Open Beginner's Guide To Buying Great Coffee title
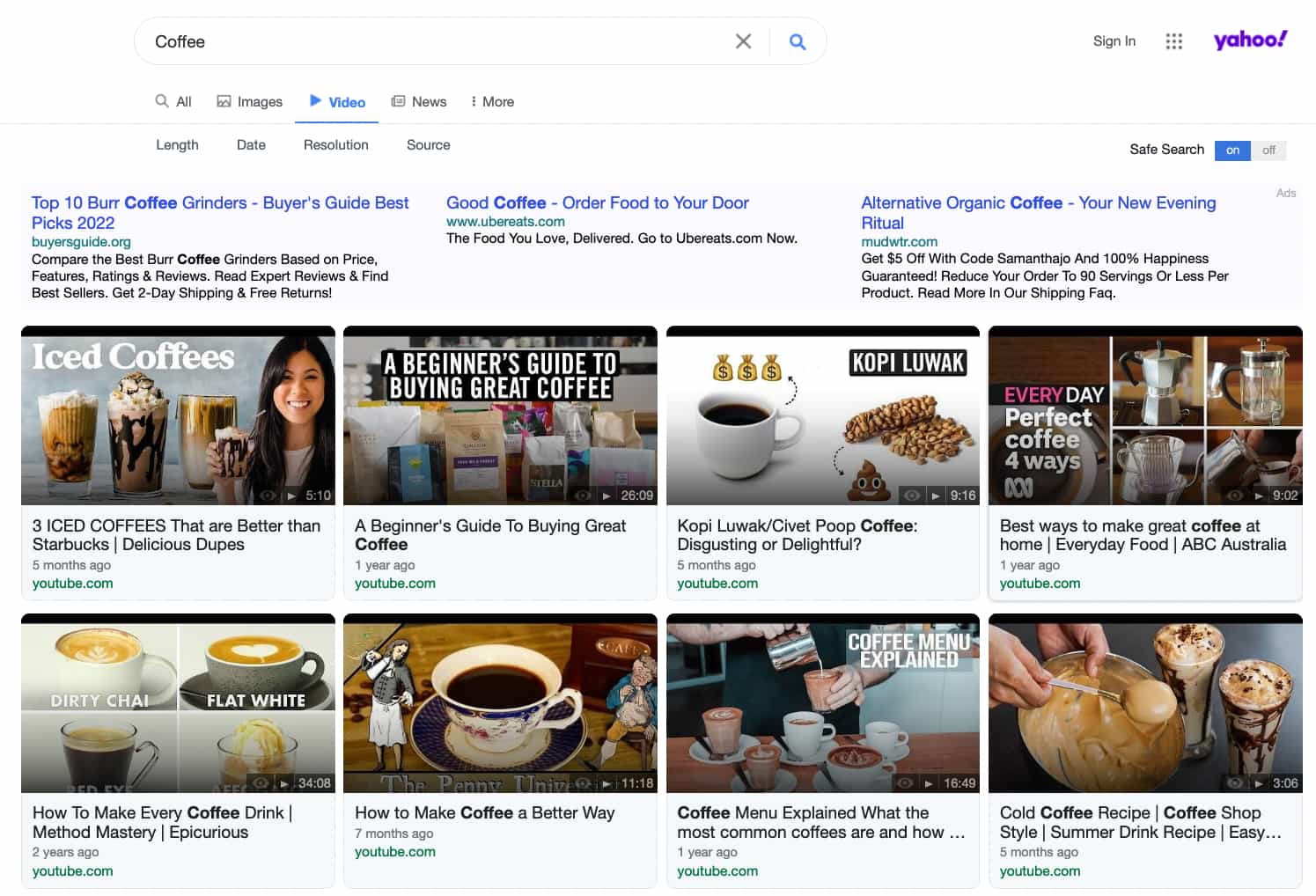1316x896 pixels. pyautogui.click(x=490, y=535)
